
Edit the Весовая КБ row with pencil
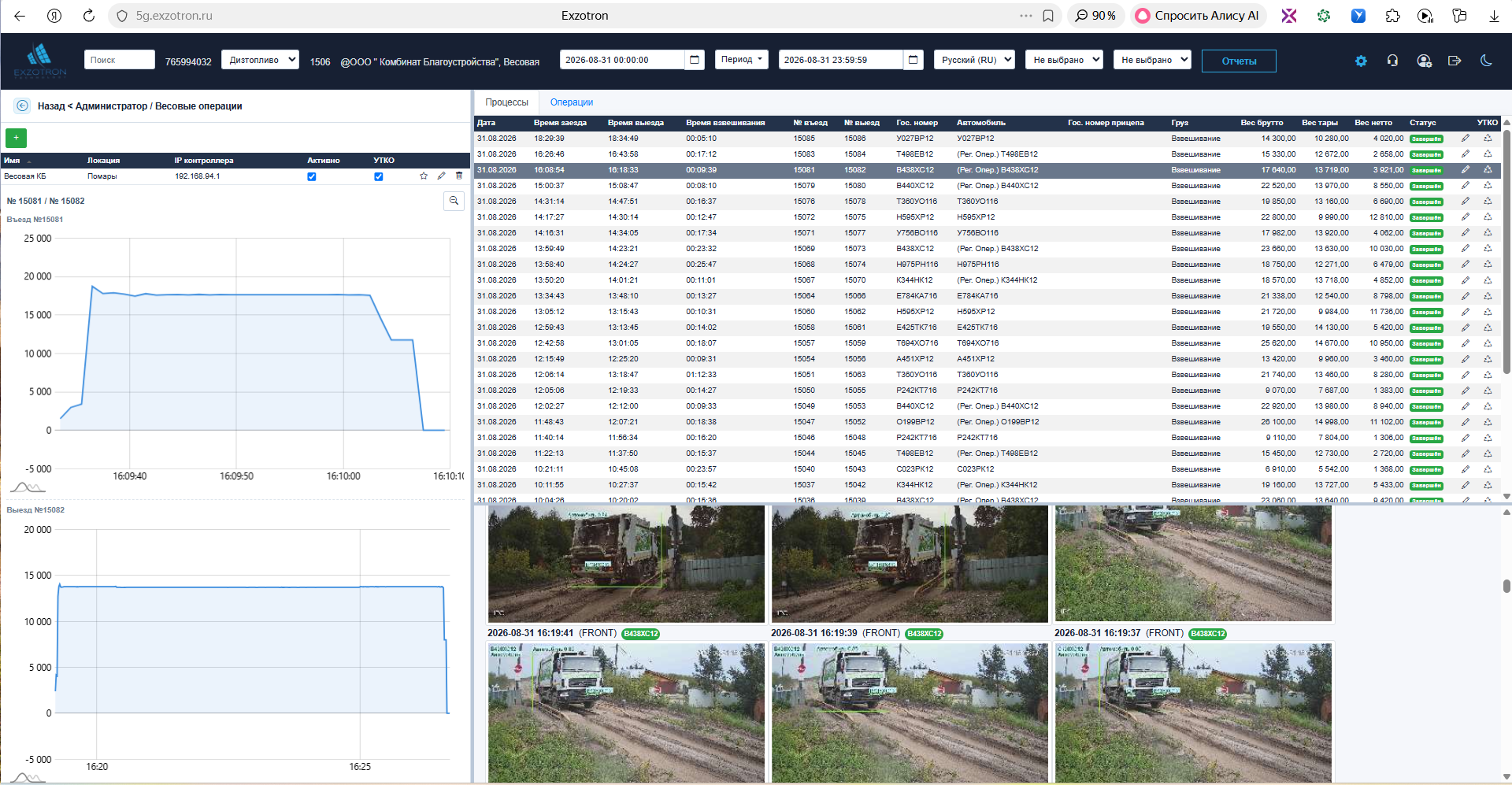(441, 176)
